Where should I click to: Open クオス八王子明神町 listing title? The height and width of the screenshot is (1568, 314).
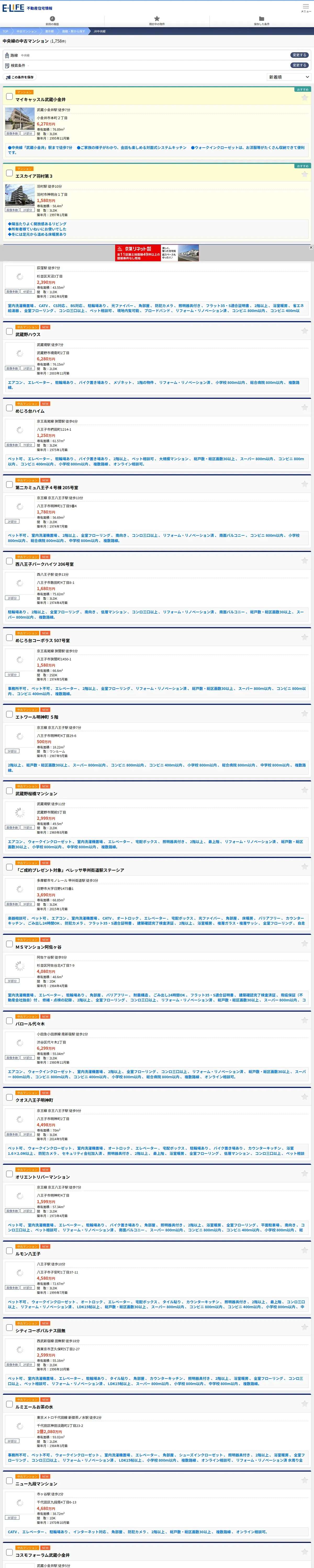point(34,1100)
